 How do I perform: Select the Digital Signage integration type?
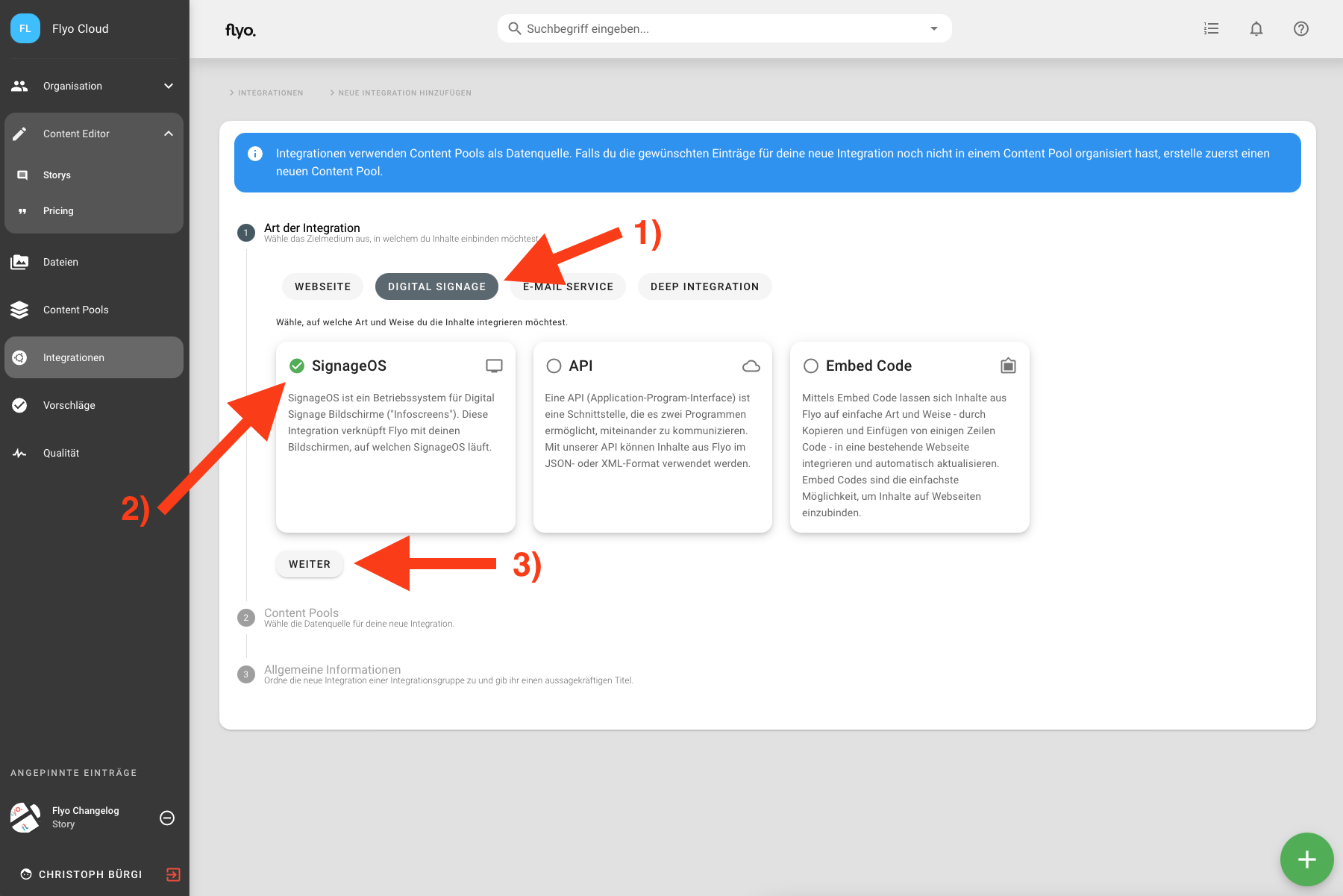coord(436,286)
